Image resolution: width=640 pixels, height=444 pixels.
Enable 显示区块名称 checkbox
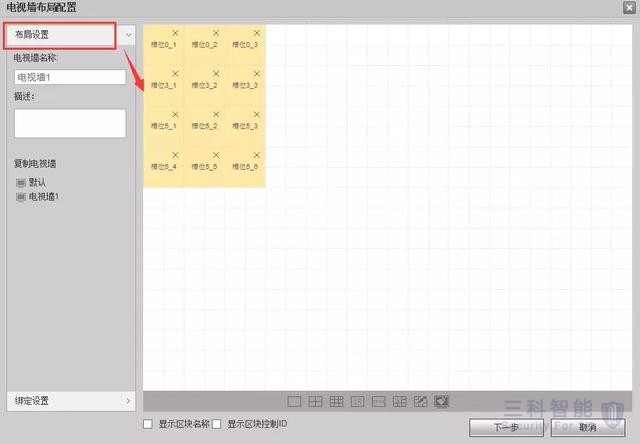pos(149,425)
